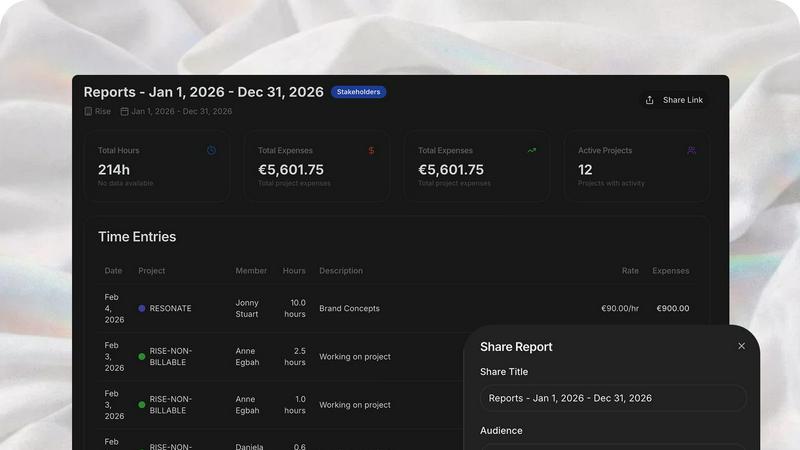The image size is (800, 450).
Task: Click the Jan 1, 2026 - Dec 31, 2026 subtitle
Action: [x=182, y=111]
